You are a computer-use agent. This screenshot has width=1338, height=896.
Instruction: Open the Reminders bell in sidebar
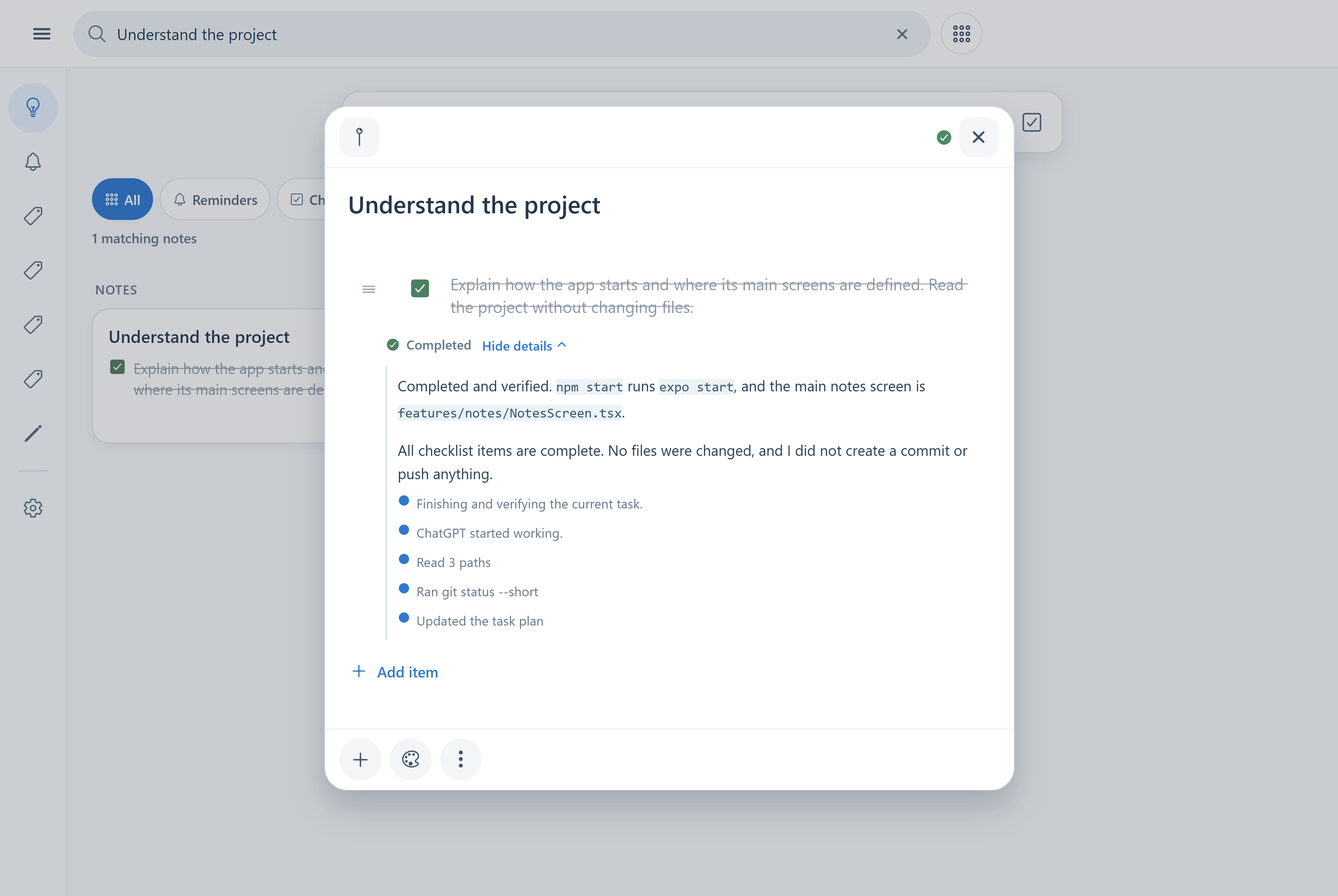33,162
